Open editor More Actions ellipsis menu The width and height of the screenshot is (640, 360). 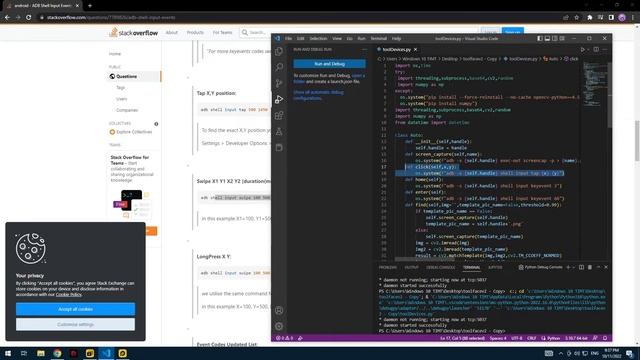tap(605, 49)
